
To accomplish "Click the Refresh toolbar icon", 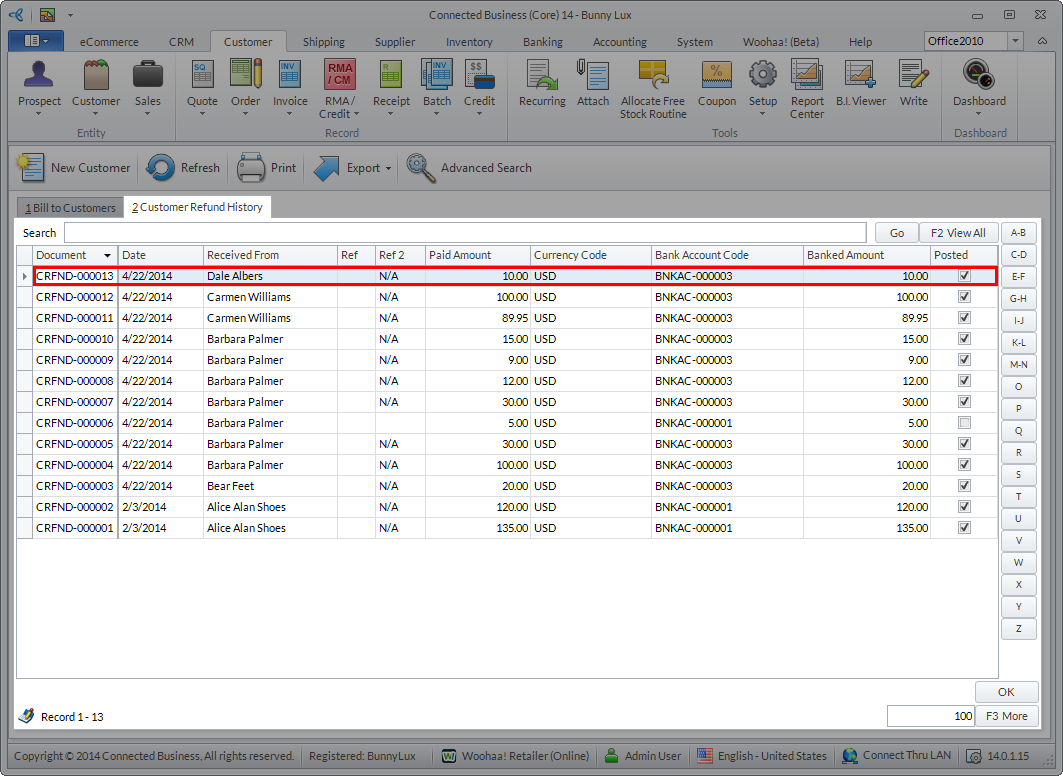I will [x=161, y=168].
